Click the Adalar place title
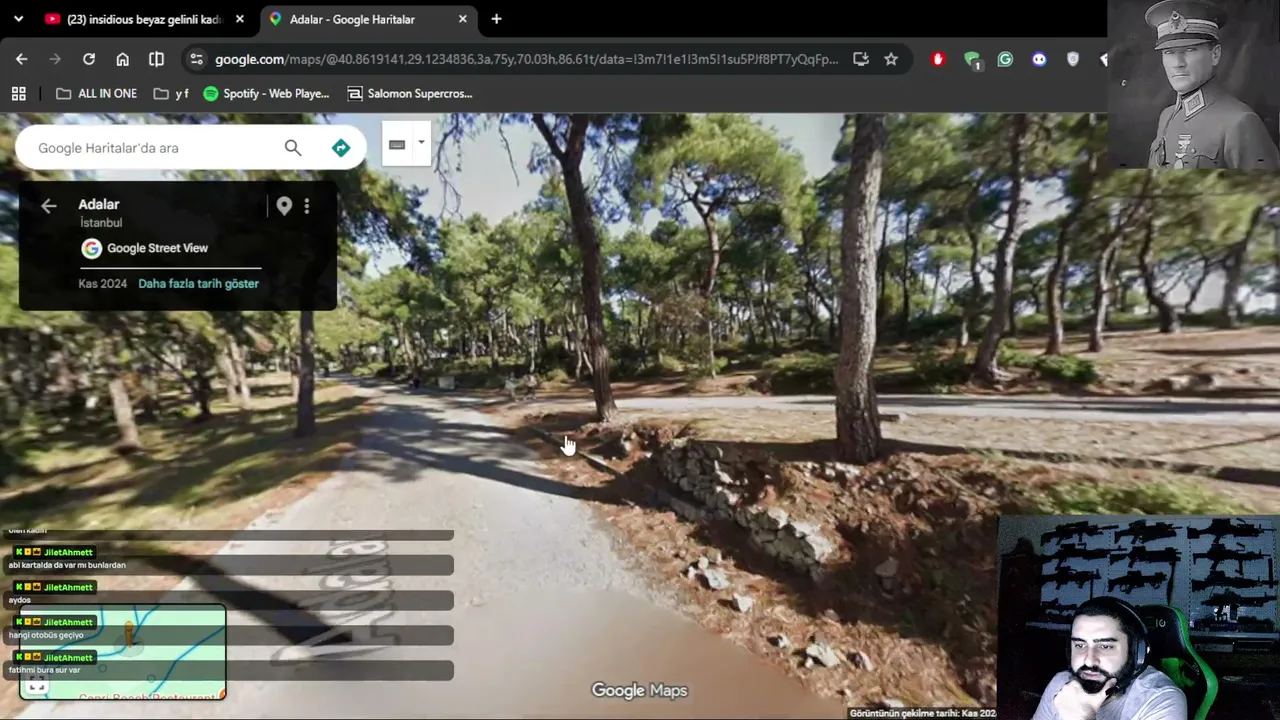Viewport: 1280px width, 720px height. [99, 204]
